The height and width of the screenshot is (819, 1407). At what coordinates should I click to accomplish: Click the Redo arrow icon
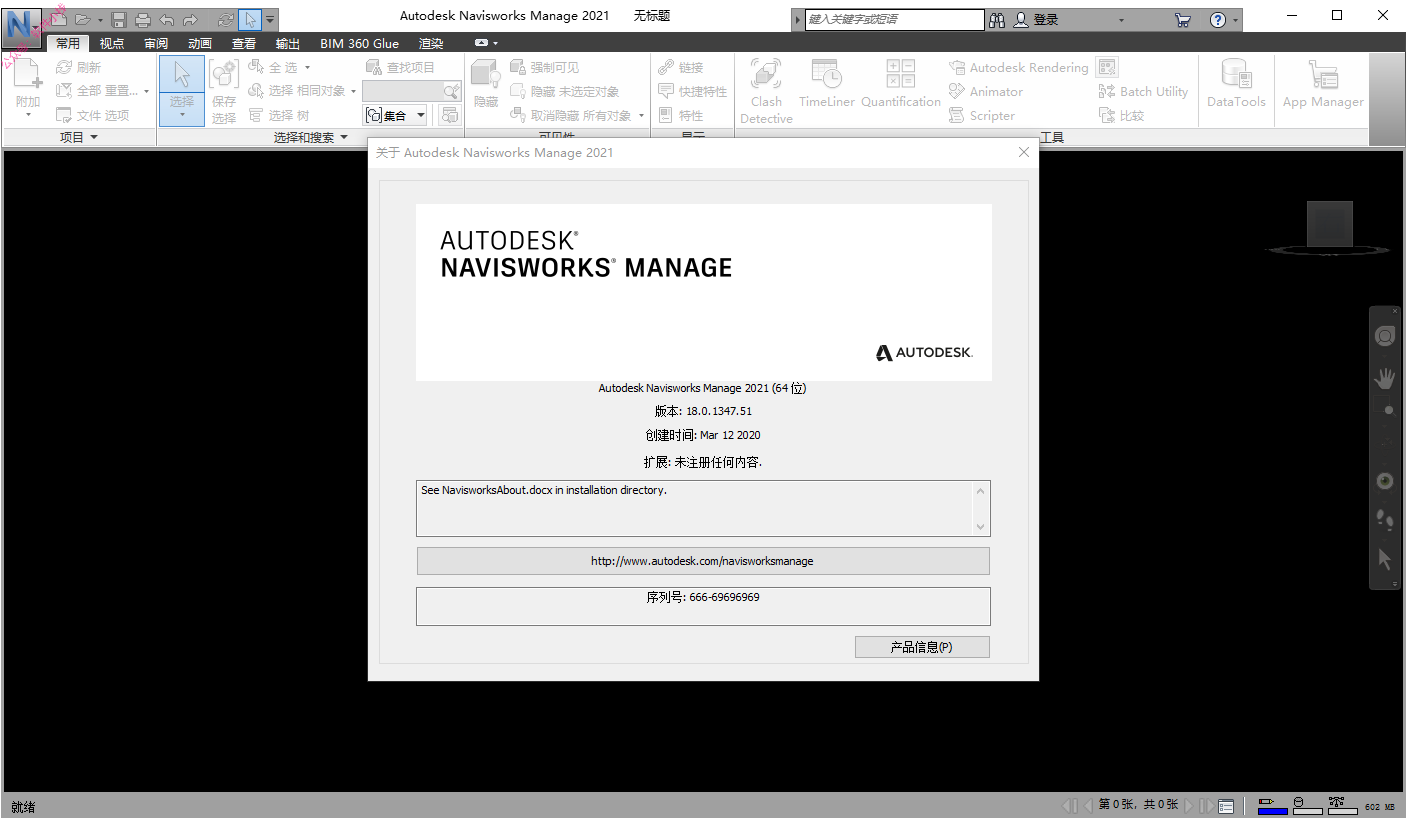click(x=190, y=19)
